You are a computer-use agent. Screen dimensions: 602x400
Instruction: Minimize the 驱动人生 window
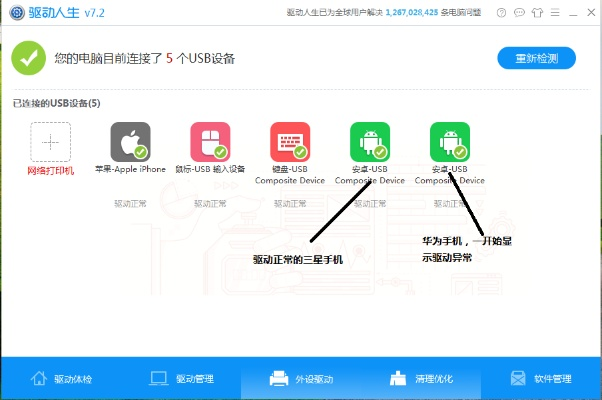(x=573, y=13)
